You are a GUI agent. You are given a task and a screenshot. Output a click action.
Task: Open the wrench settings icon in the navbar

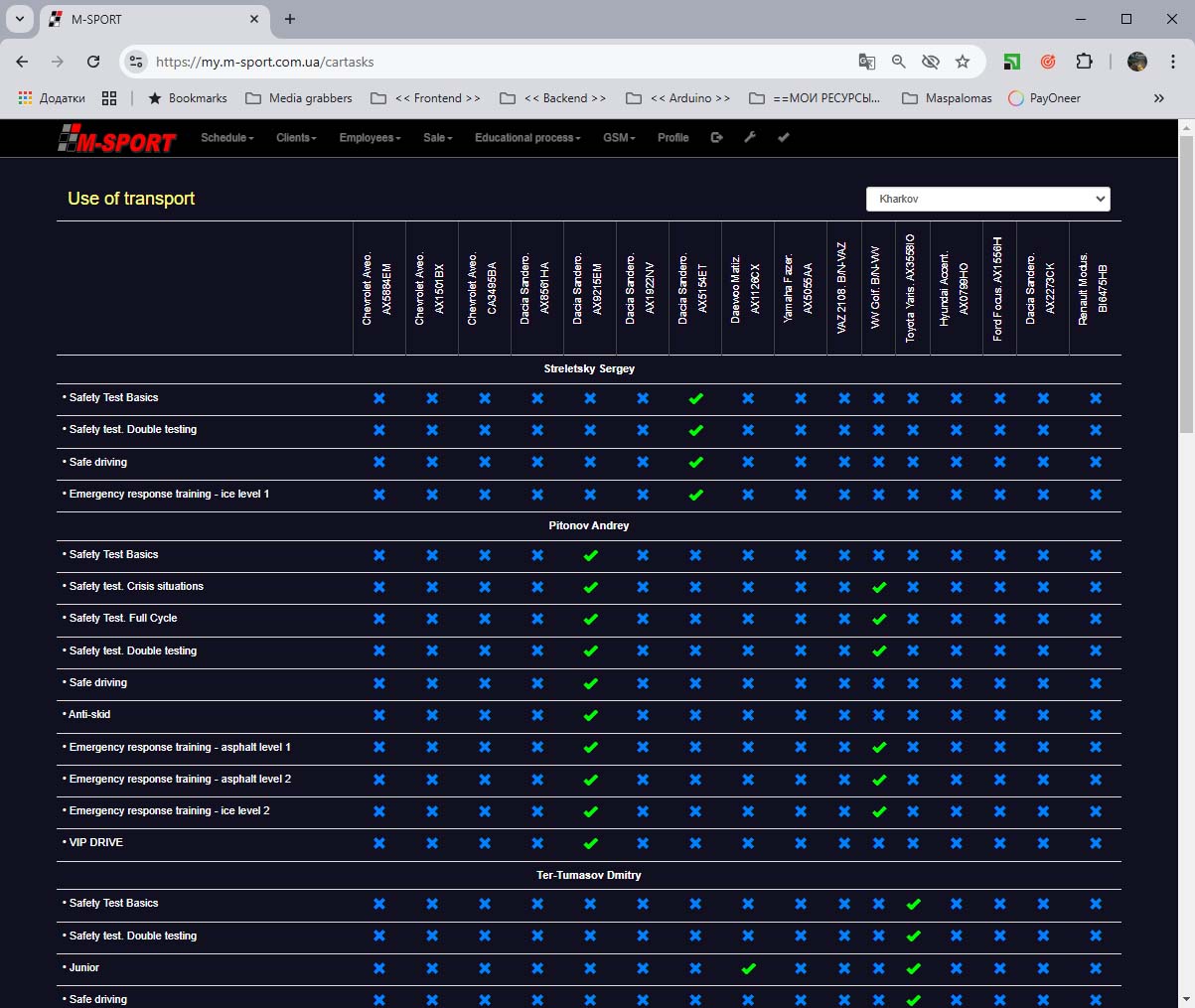pos(750,138)
